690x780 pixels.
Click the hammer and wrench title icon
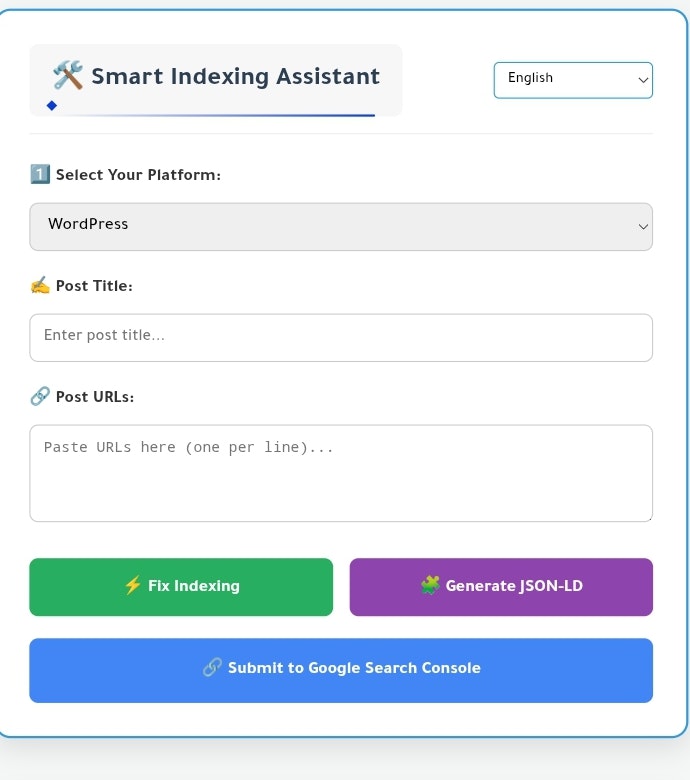coord(68,75)
